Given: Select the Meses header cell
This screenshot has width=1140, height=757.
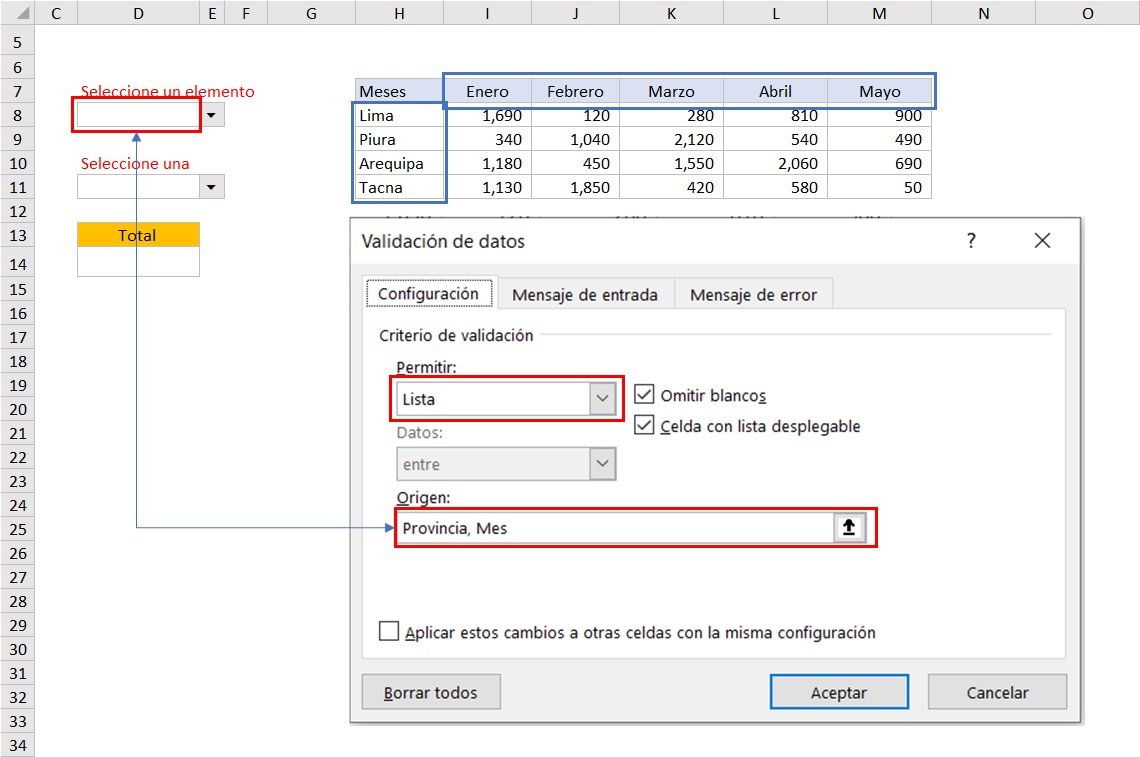Looking at the screenshot, I should click(x=399, y=90).
